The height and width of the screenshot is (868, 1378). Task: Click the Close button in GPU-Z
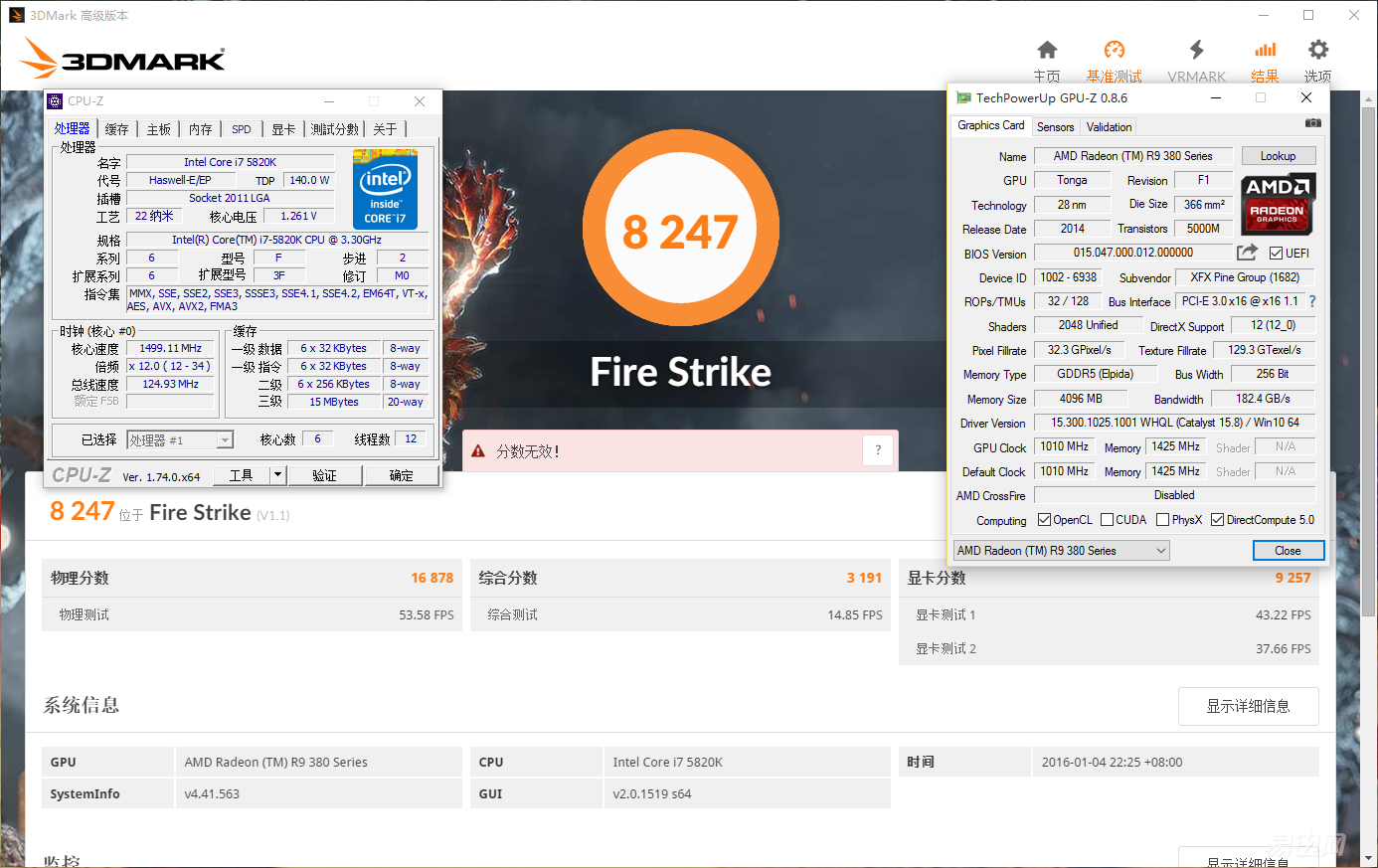pos(1288,551)
